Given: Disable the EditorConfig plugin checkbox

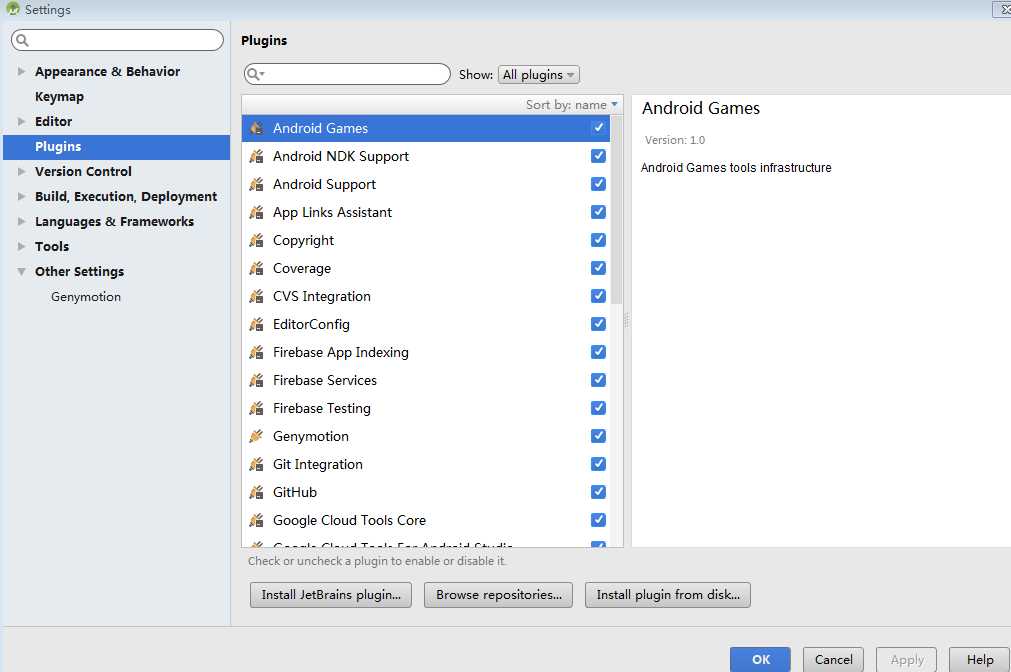Looking at the screenshot, I should coord(598,324).
